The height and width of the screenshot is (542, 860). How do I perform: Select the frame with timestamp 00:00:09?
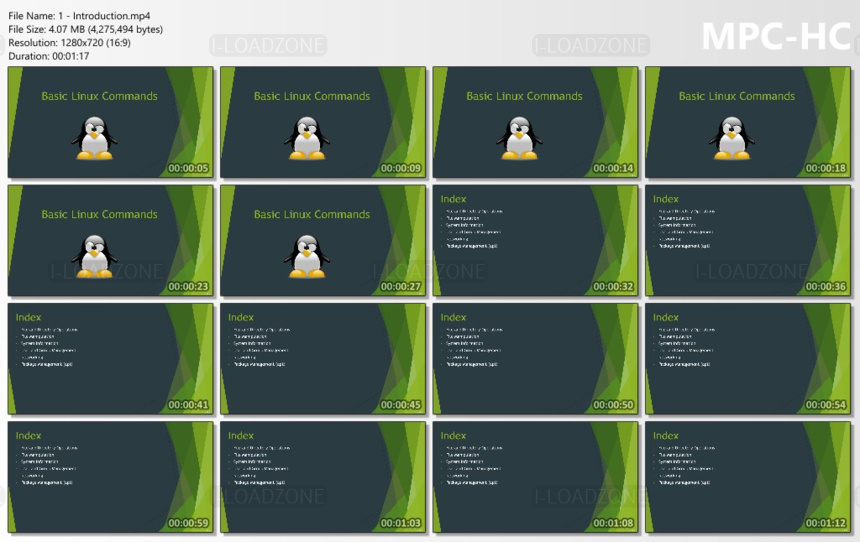pos(323,122)
